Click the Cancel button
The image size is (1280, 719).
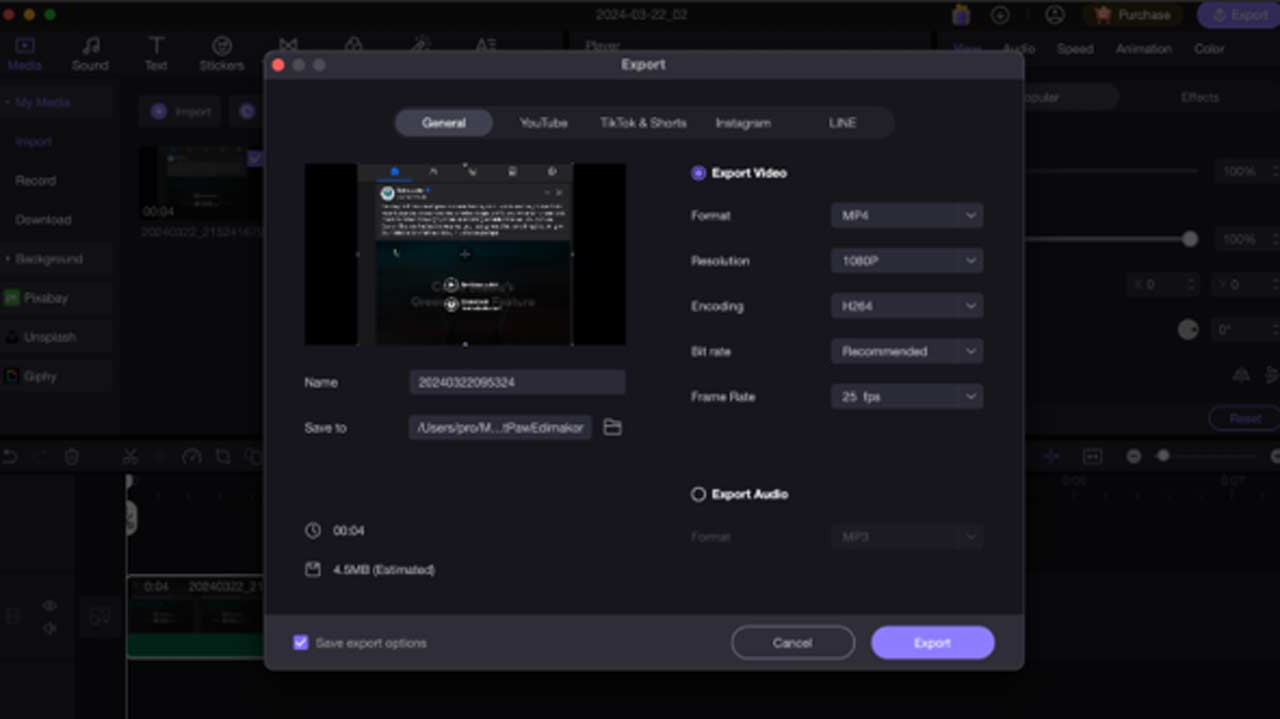tap(792, 643)
